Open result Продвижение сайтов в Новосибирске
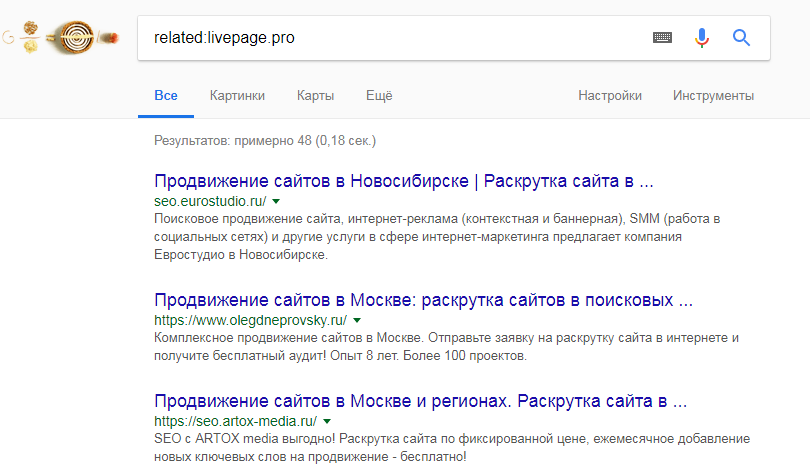This screenshot has height=469, width=810. coord(403,181)
